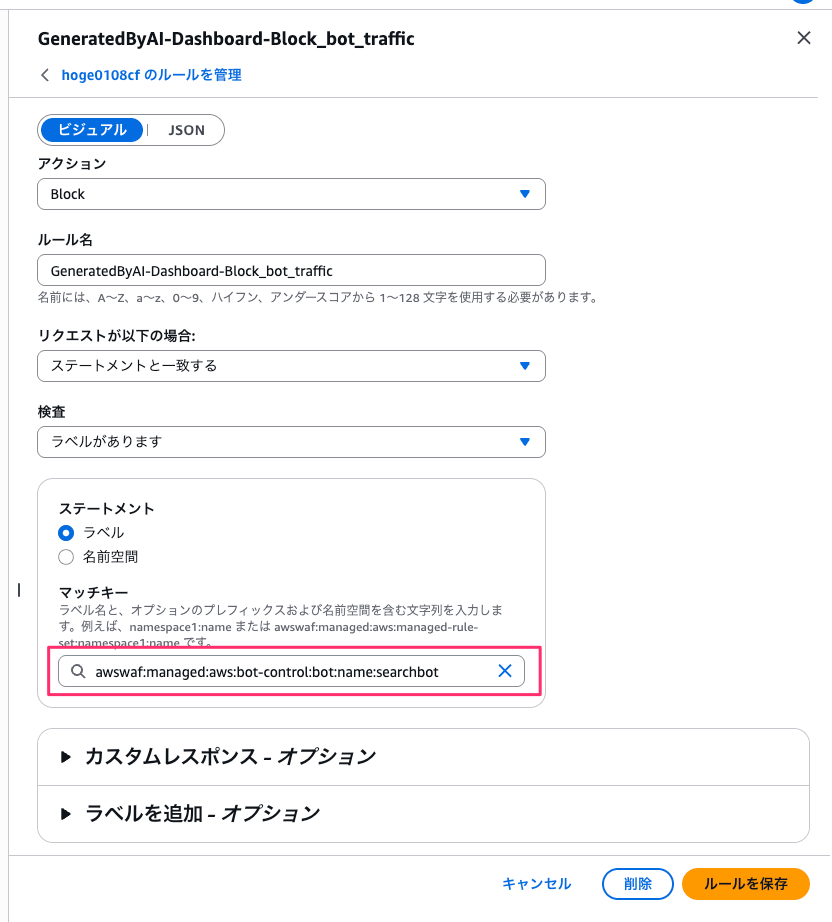832x922 pixels.
Task: Click the blue arrow on ステートメントと一致する
Action: tap(525, 366)
